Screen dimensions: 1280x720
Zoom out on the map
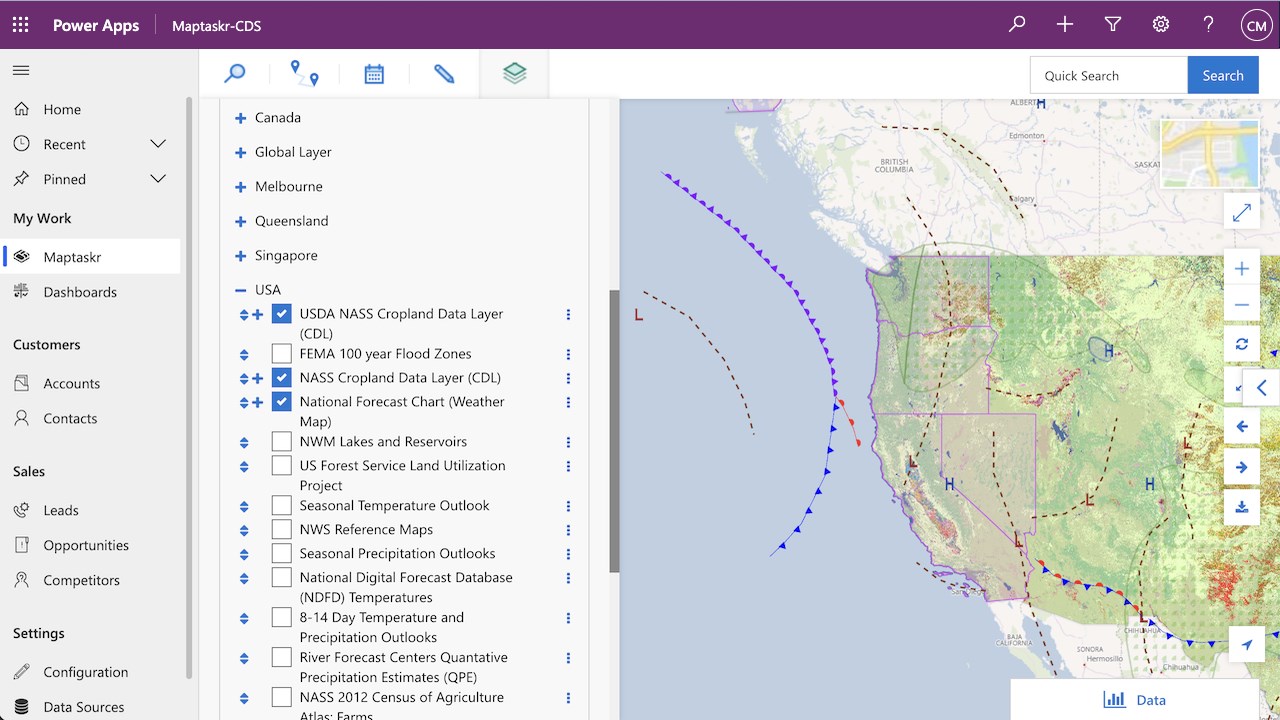point(1242,305)
